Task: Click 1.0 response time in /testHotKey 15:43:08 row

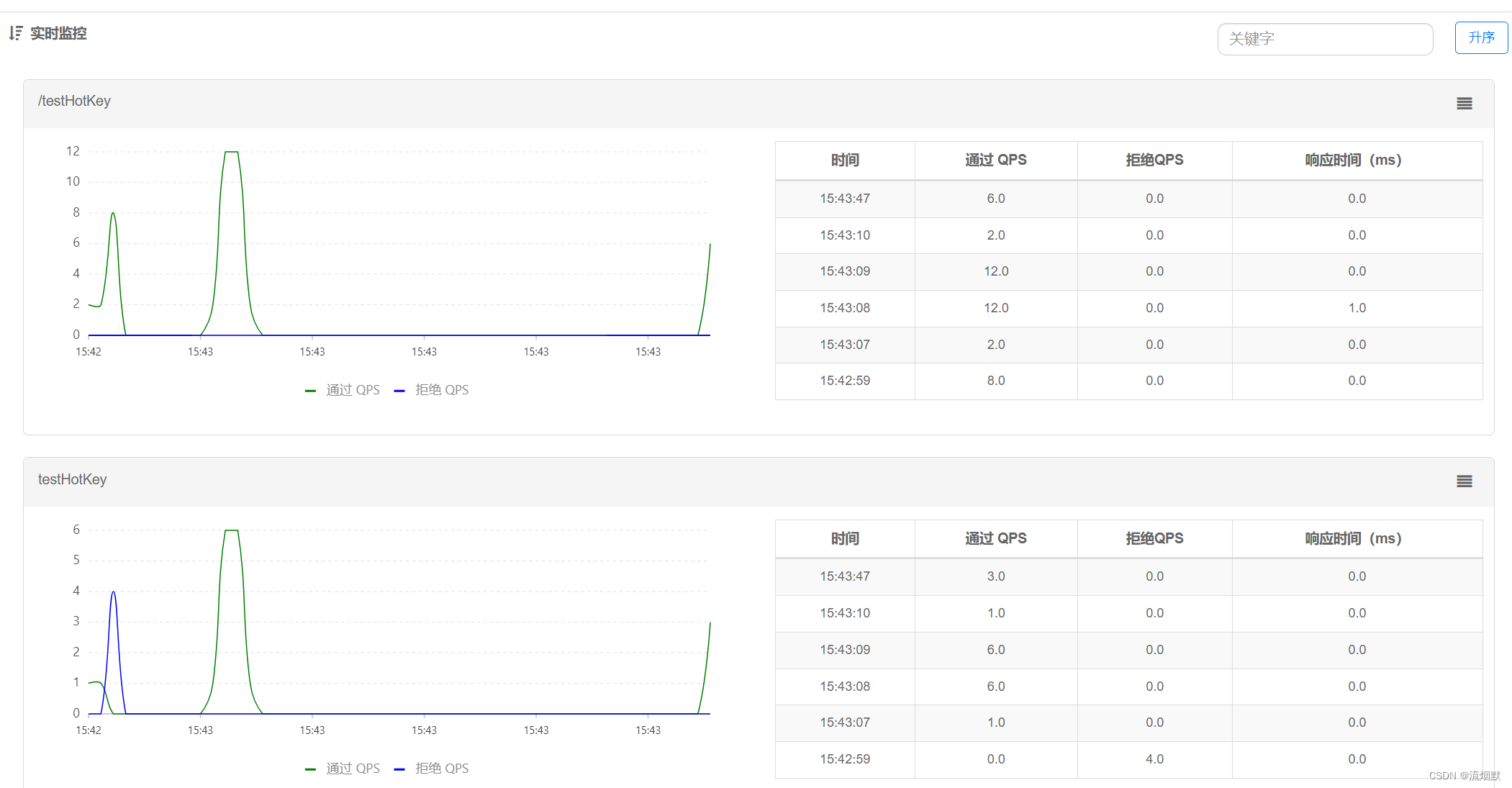Action: coord(1357,309)
